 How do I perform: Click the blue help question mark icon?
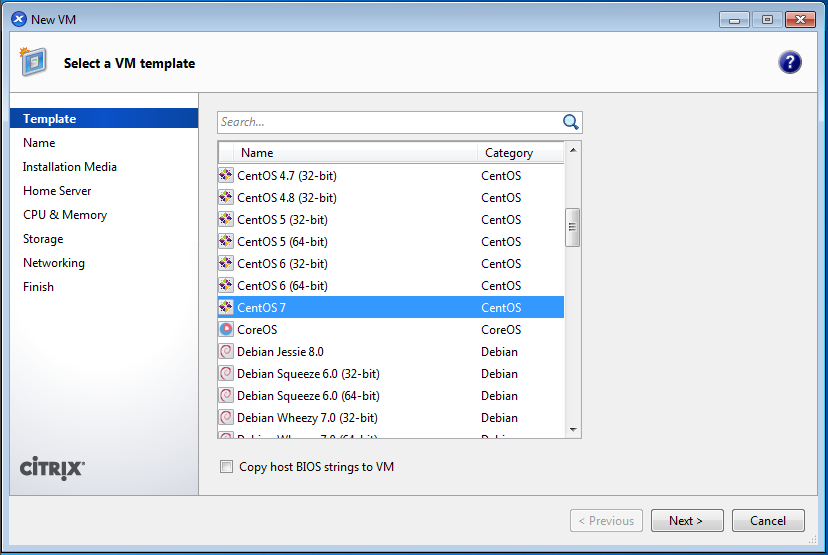point(790,62)
